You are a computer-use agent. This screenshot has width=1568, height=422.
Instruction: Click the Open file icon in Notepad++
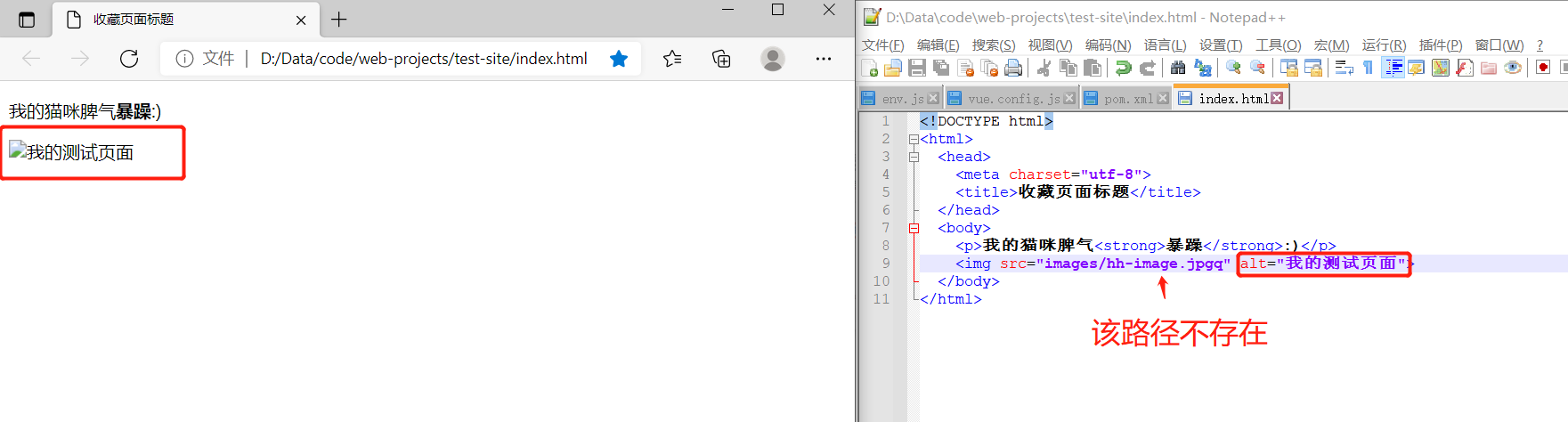click(892, 68)
